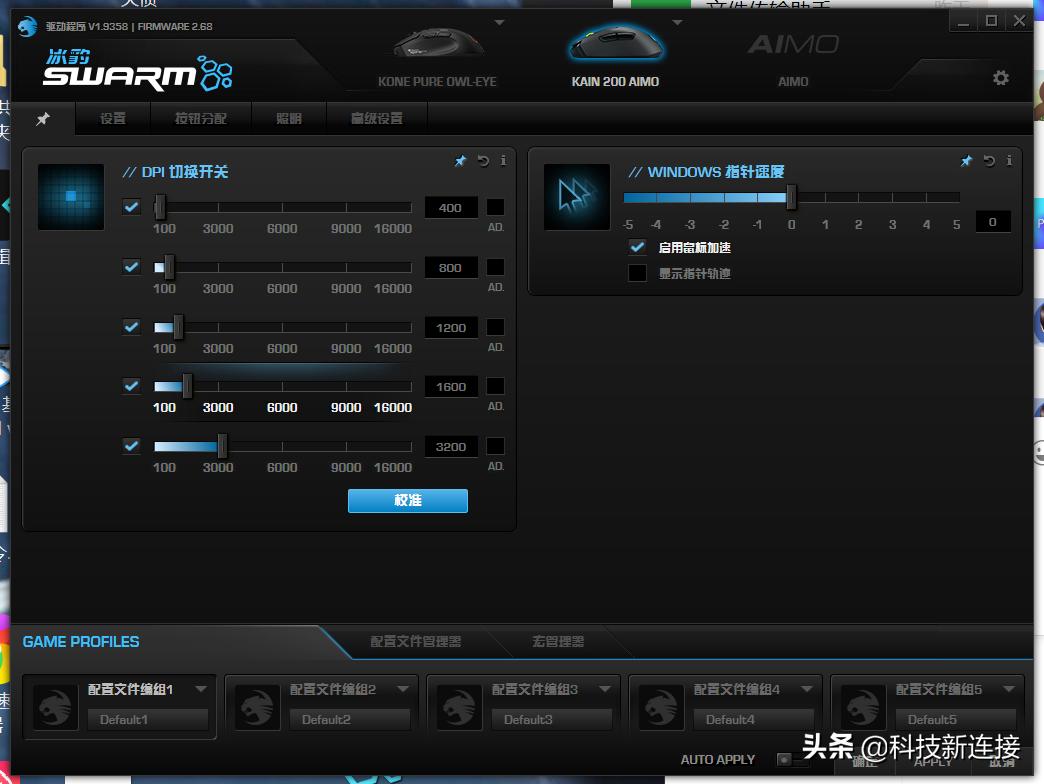
Task: Select the Default2 profile
Action: click(350, 719)
